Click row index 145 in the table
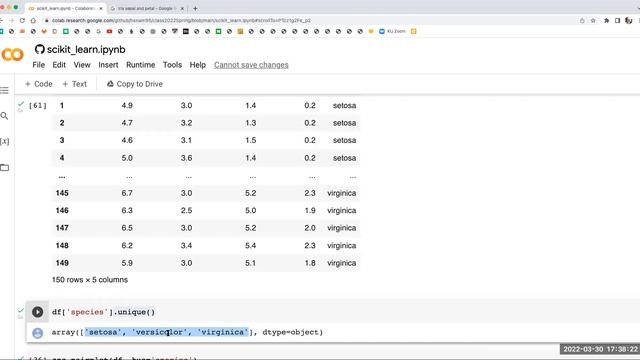The height and width of the screenshot is (360, 640). click(62, 193)
